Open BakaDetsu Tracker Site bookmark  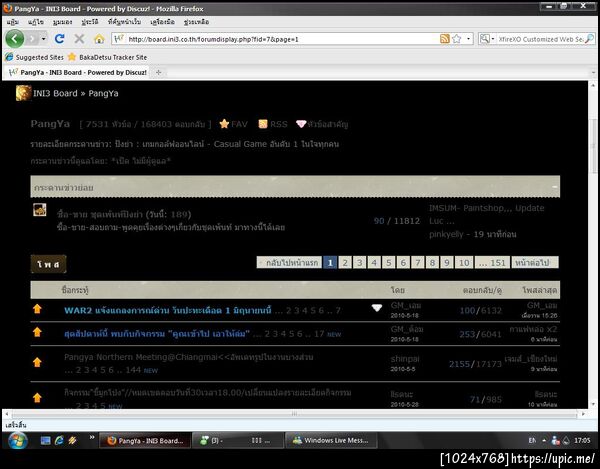(x=108, y=57)
